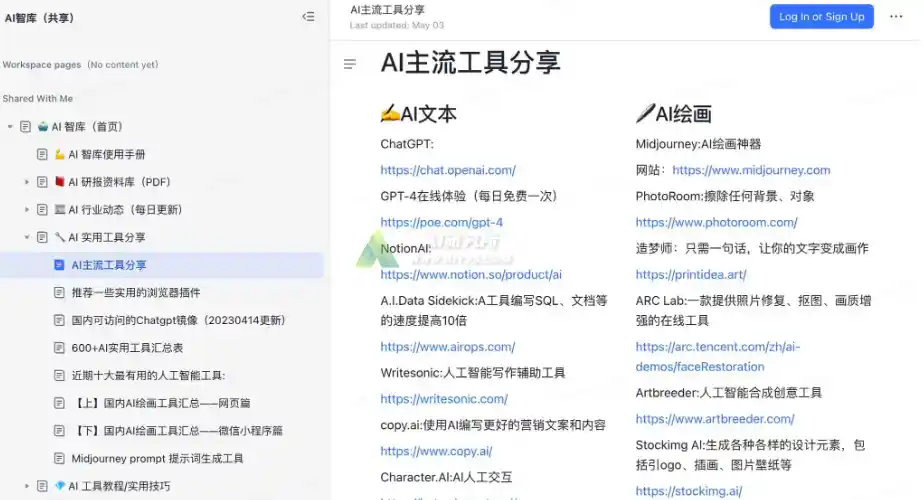Open 【上】国内AI绘画工具汇总——网页篇 page
Screen dimensions: 924x500
click(x=160, y=403)
